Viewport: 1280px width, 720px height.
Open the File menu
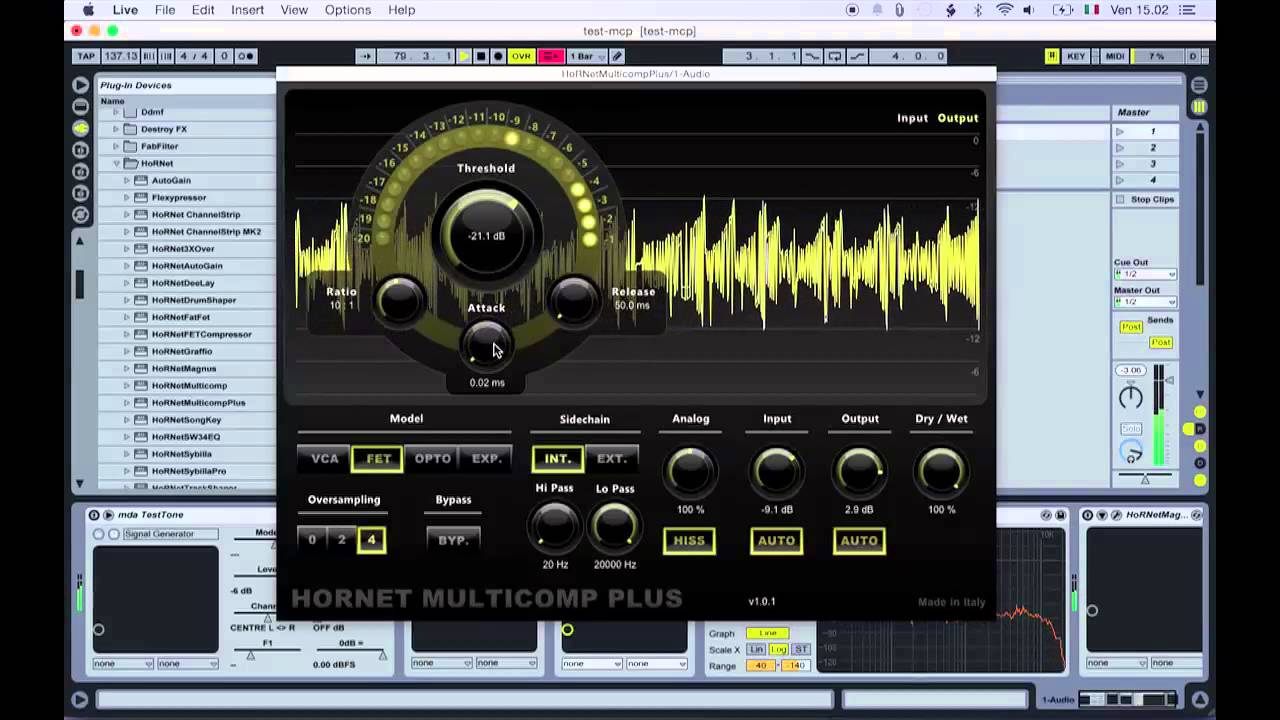[x=165, y=10]
